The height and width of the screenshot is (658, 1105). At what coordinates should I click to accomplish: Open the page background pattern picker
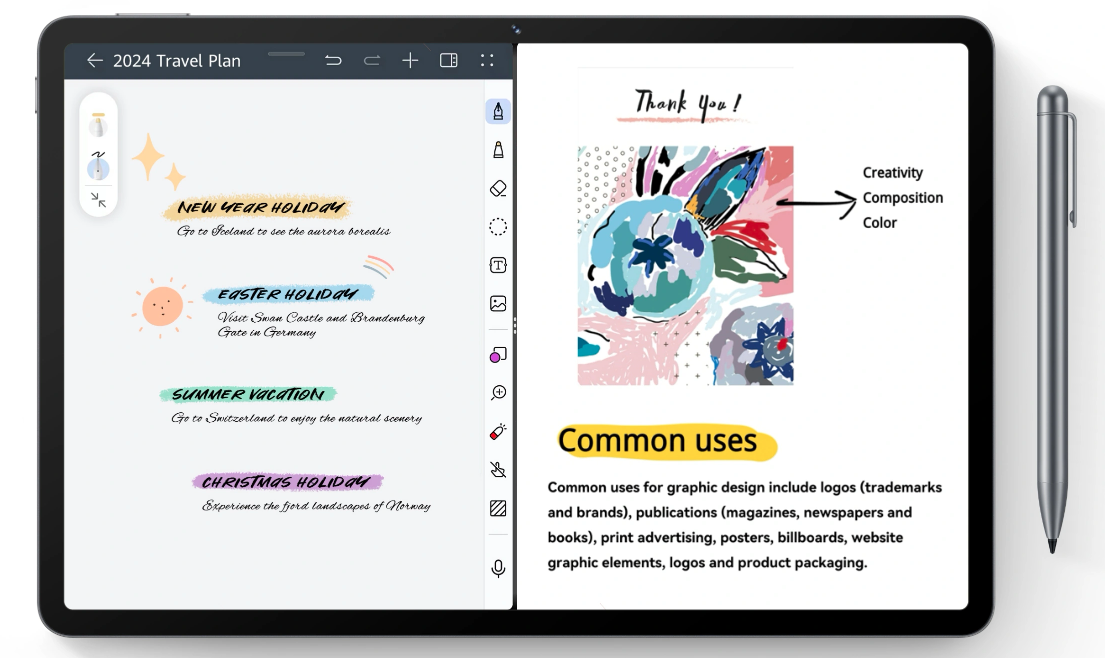498,508
